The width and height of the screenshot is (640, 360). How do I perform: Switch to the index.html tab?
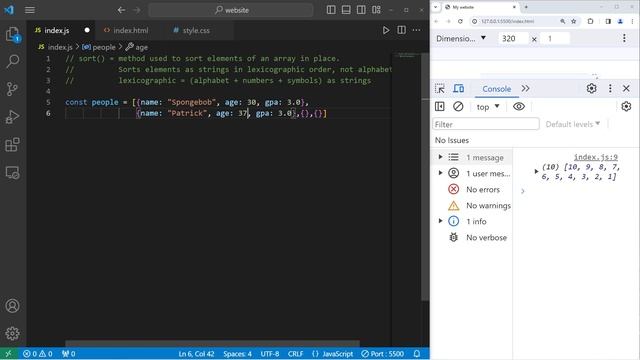point(131,30)
